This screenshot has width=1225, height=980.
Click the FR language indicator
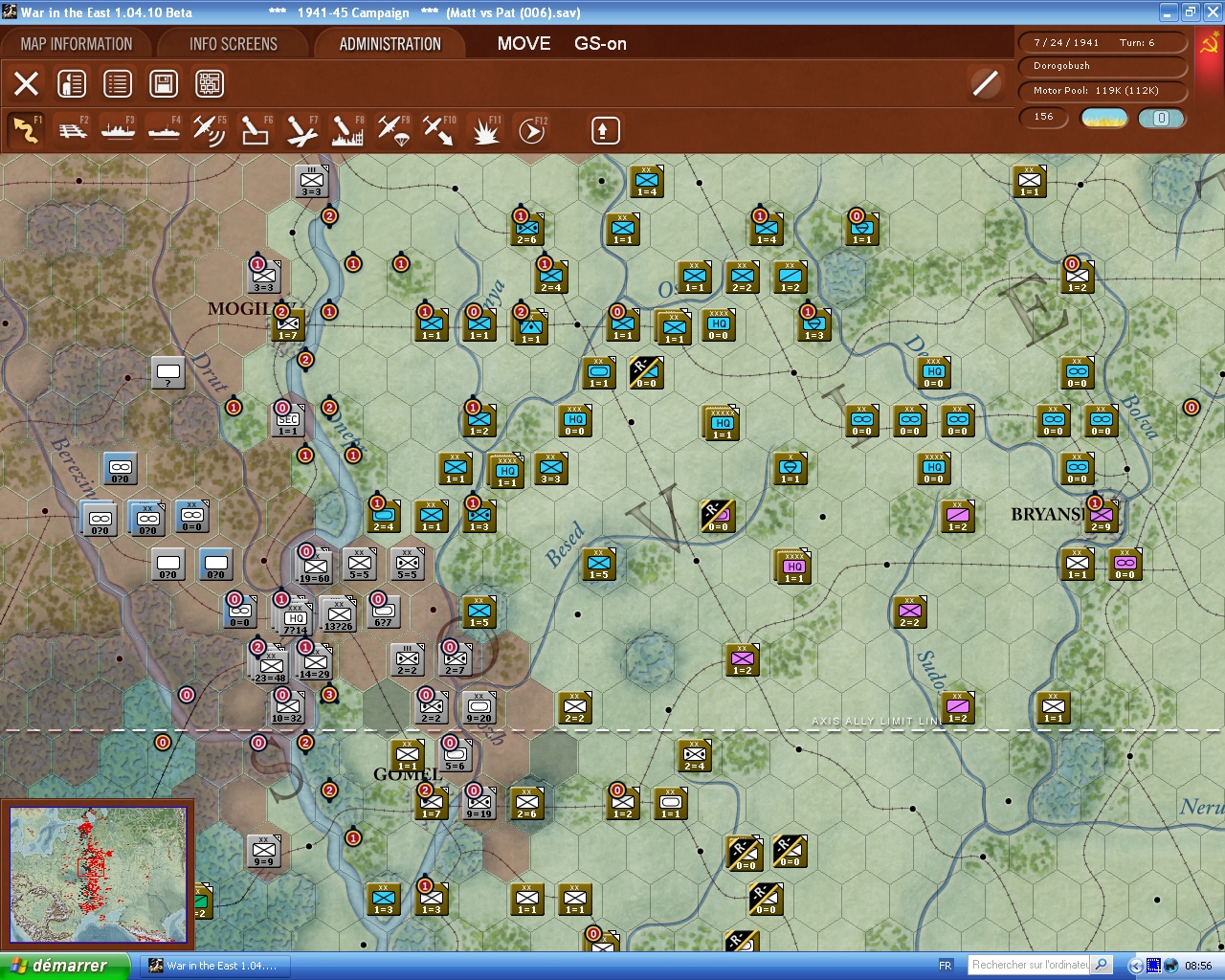pos(945,966)
